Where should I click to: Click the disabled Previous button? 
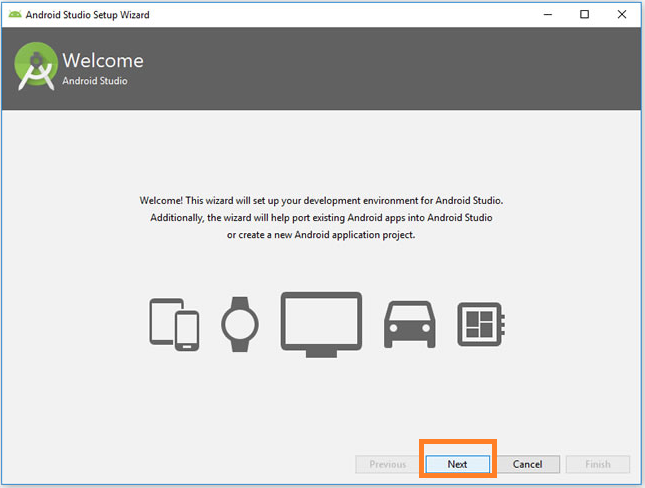click(387, 464)
